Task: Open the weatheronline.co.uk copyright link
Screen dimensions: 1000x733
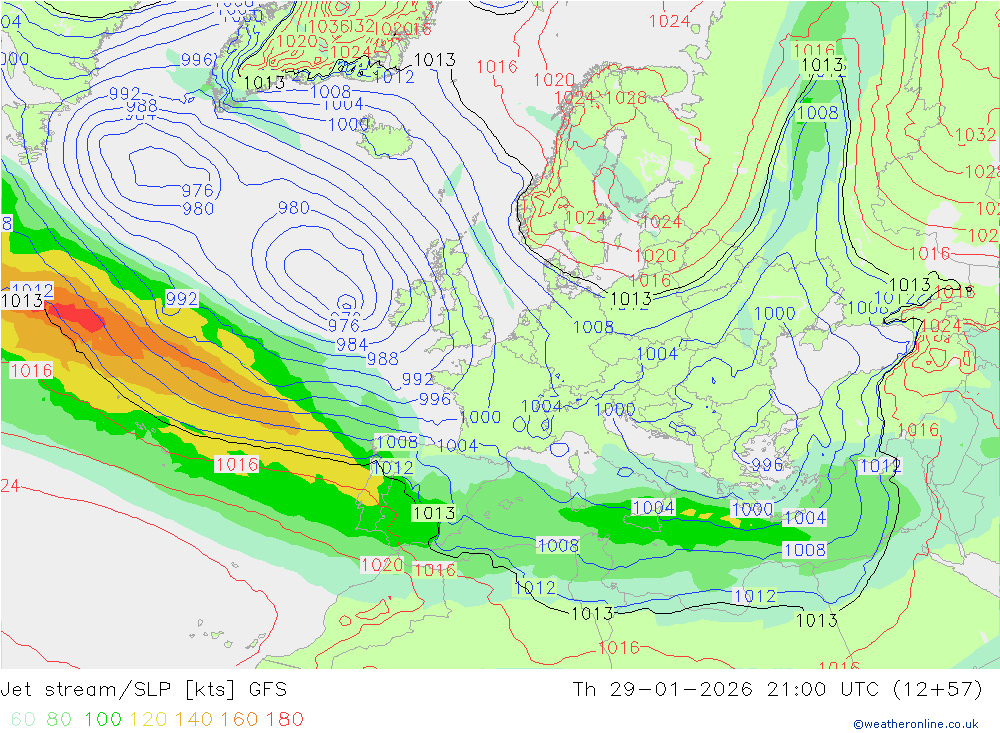Action: pos(916,724)
